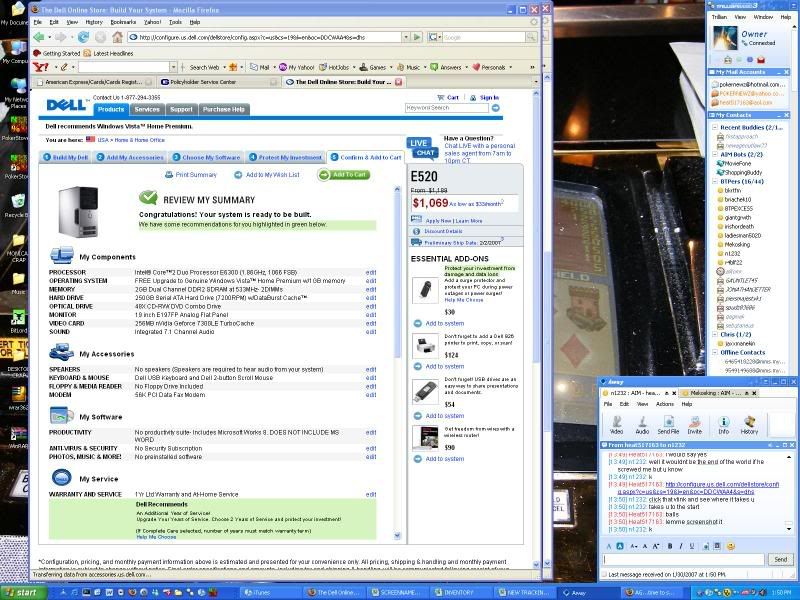Open the Firefox Bookmarks menu

coord(123,22)
